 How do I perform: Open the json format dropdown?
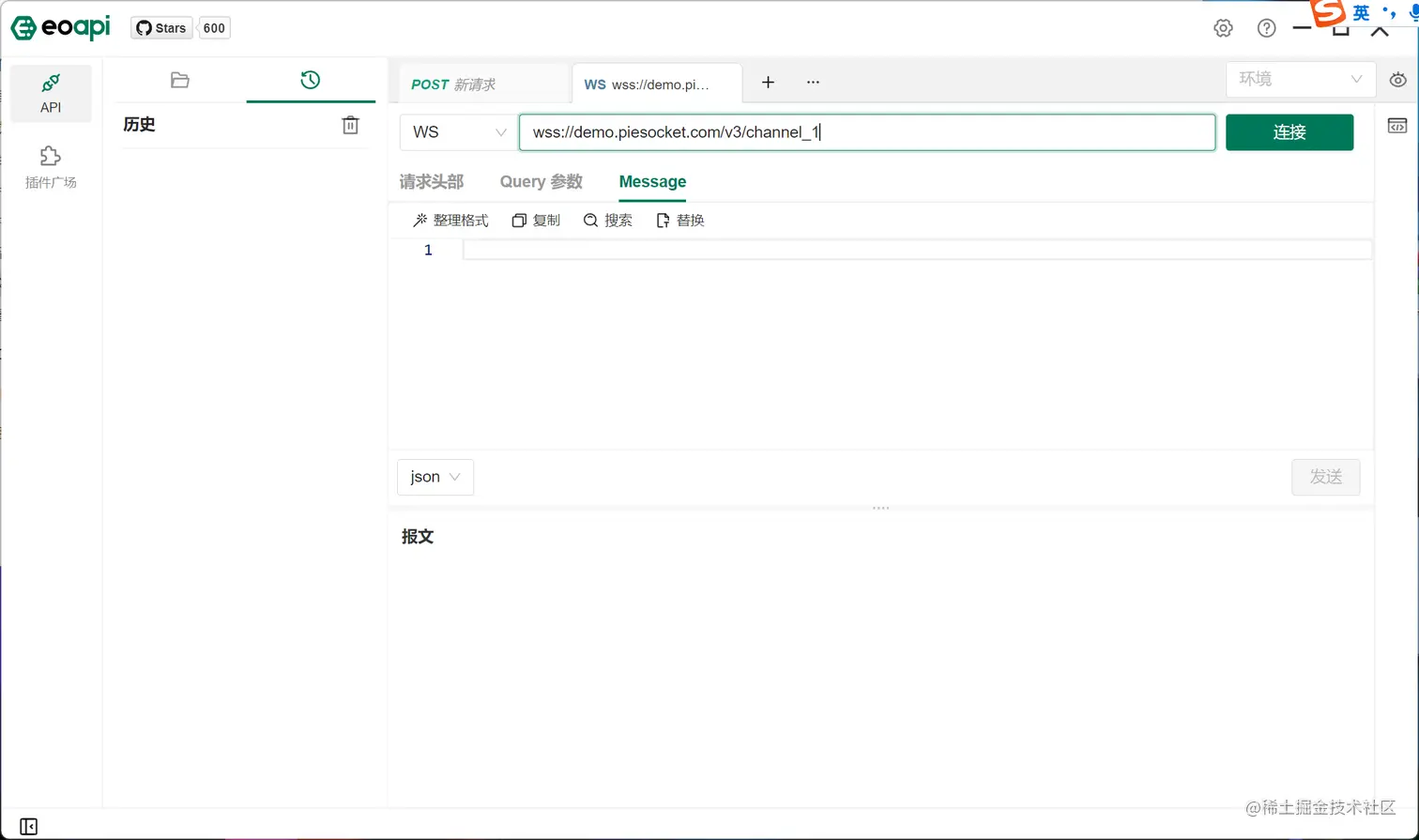coord(435,477)
